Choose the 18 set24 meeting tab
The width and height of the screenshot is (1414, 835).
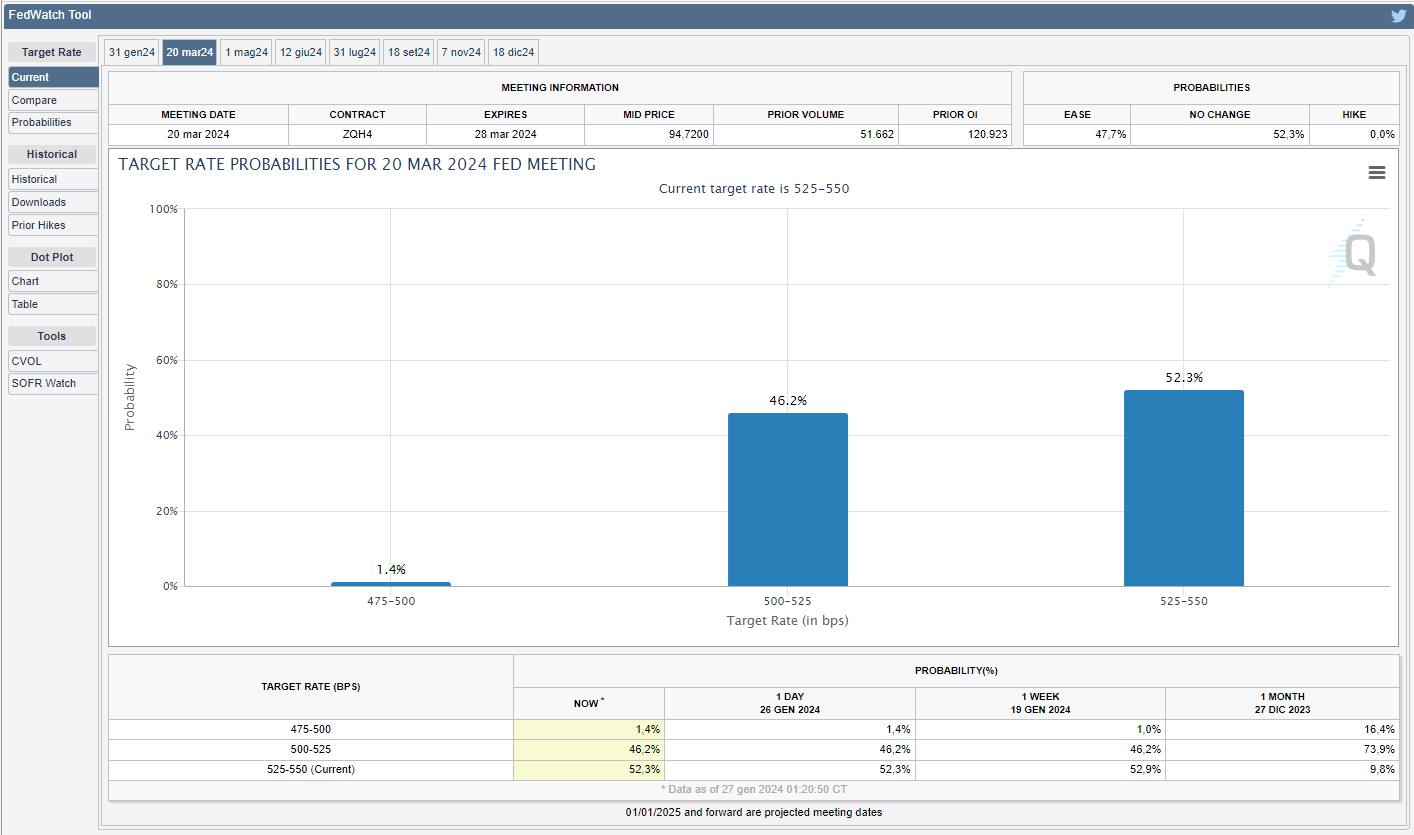409,52
